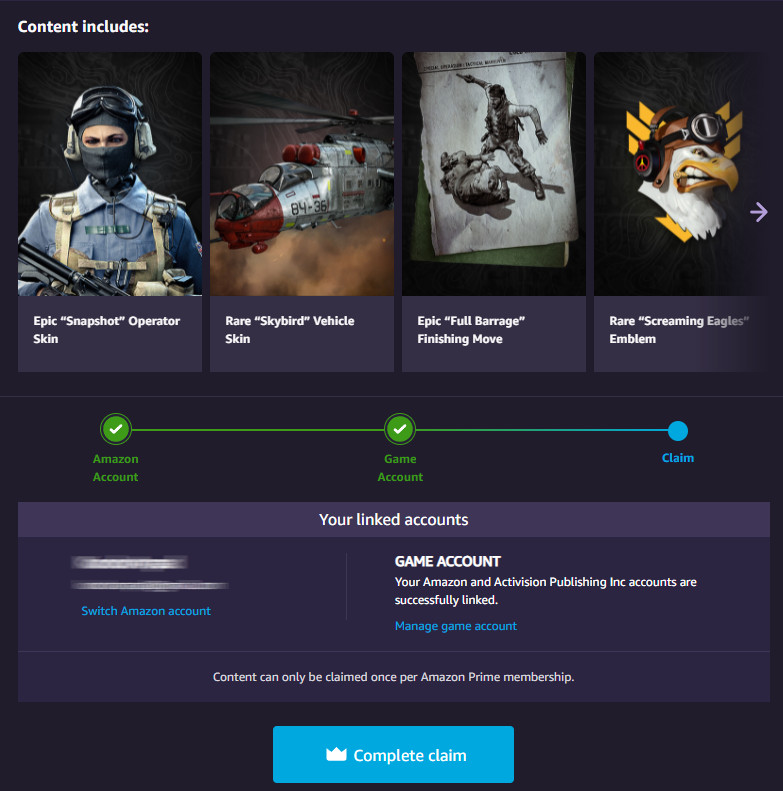Click the Amazon Account green checkmark step
Screen dimensions: 783x791
pyautogui.click(x=116, y=429)
